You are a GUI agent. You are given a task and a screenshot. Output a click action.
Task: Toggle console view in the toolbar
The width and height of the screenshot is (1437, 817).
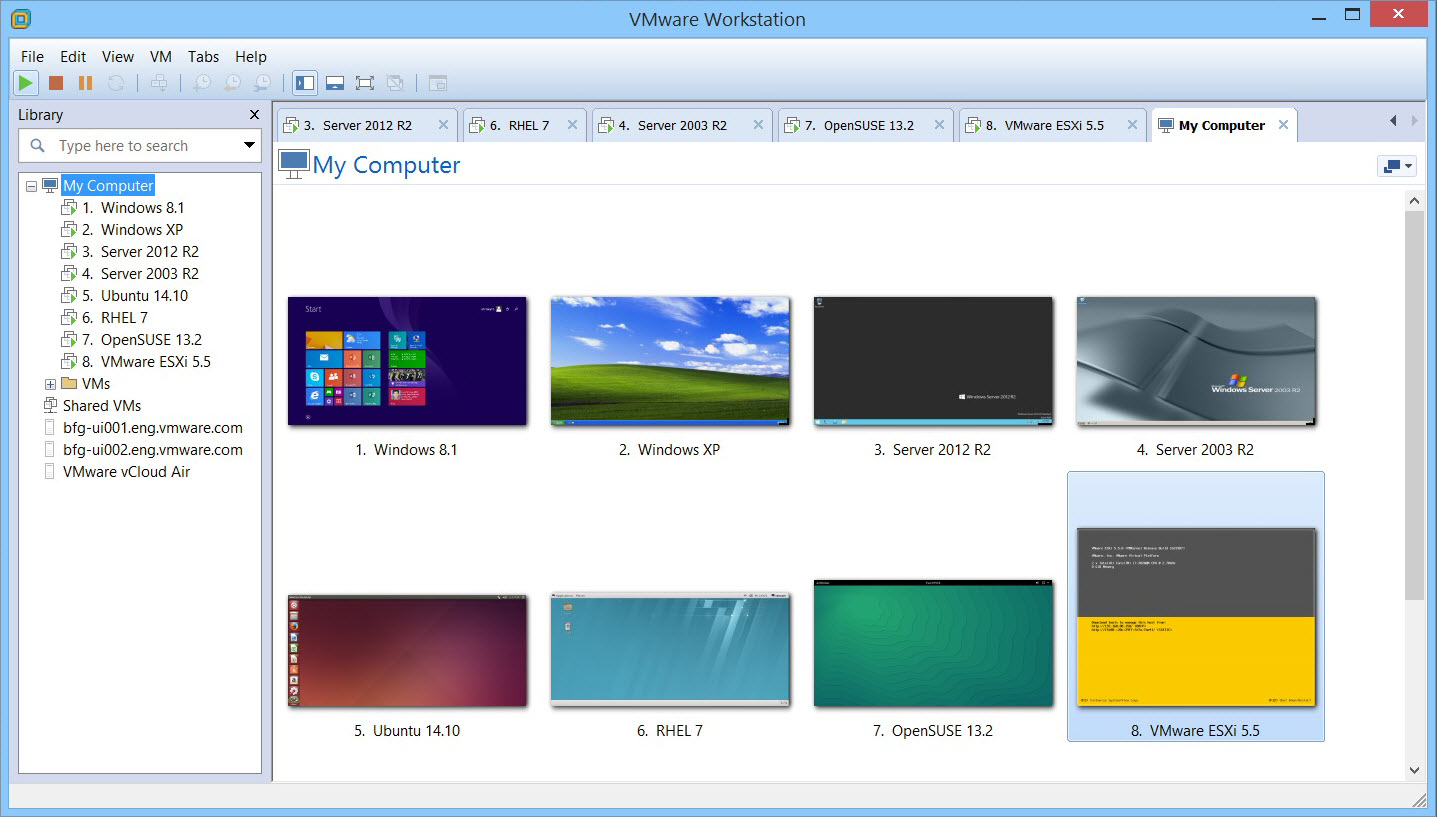pos(437,83)
